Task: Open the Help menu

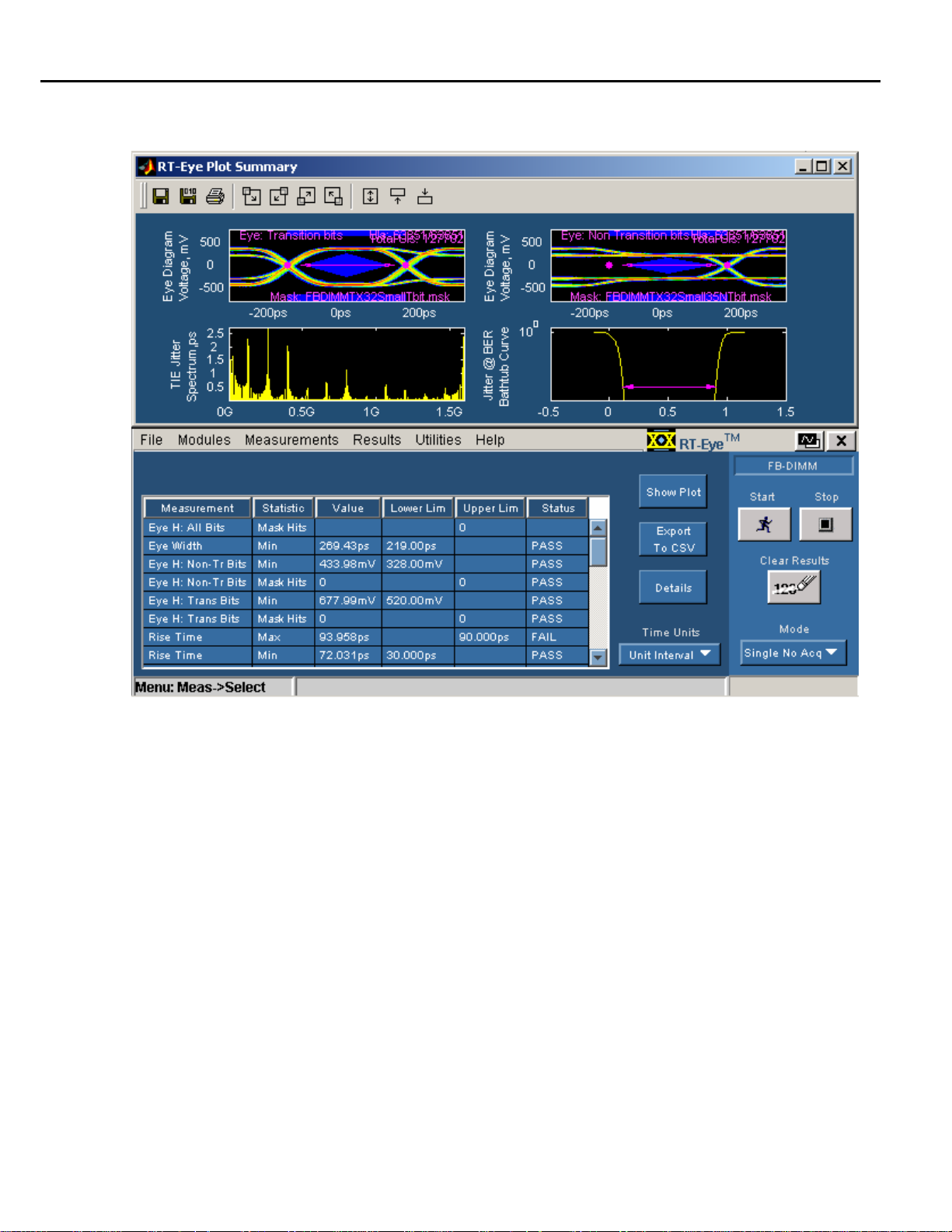Action: 490,440
